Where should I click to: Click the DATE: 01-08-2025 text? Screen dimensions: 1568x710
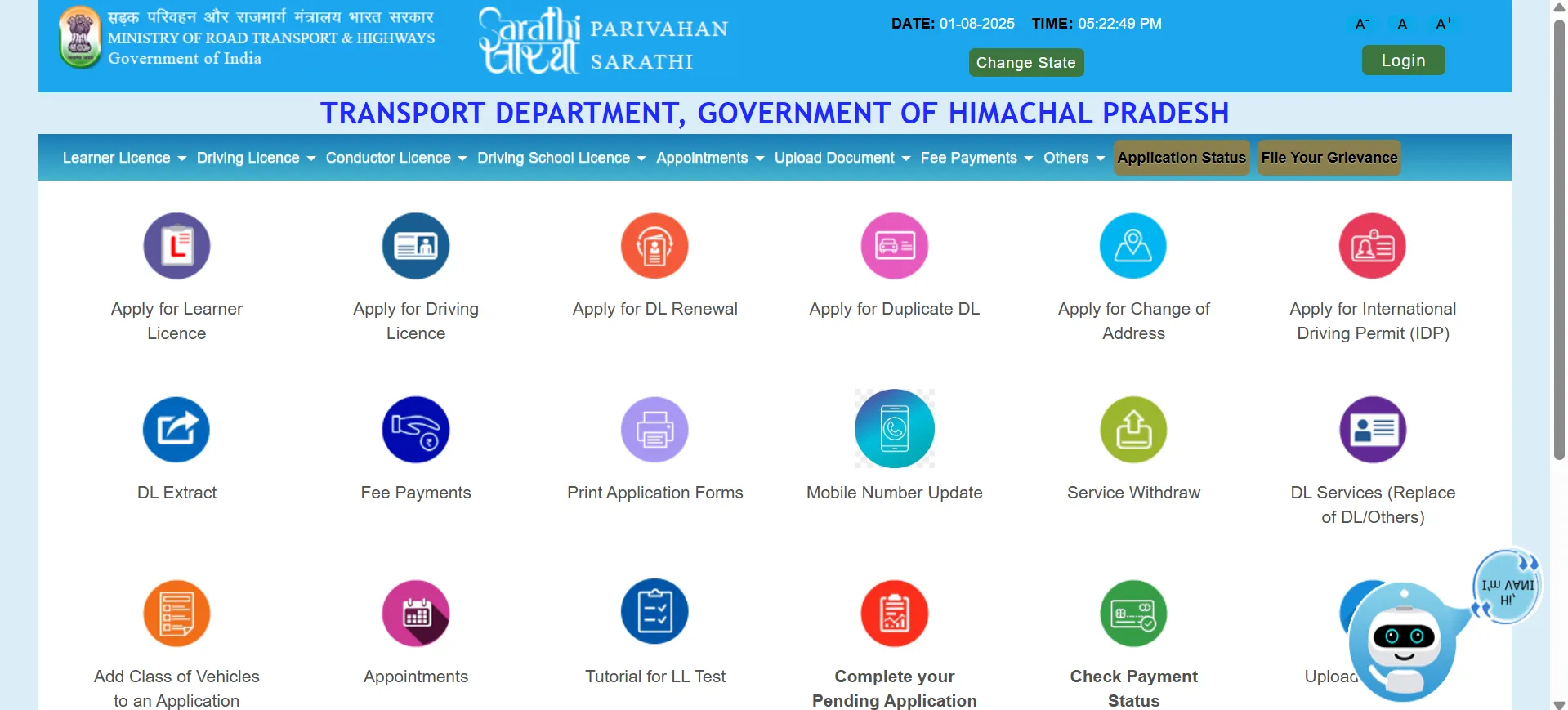pyautogui.click(x=953, y=24)
